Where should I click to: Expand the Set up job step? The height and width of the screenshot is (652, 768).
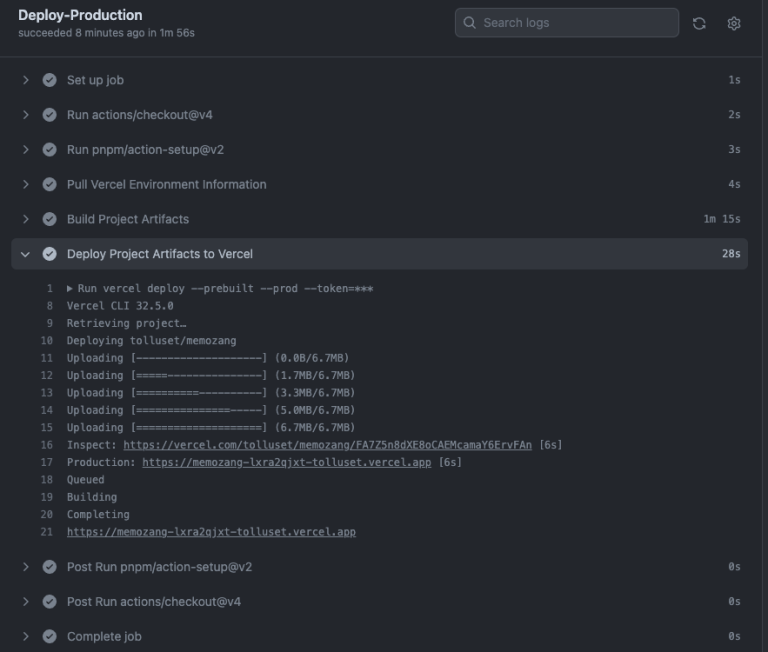pyautogui.click(x=26, y=80)
